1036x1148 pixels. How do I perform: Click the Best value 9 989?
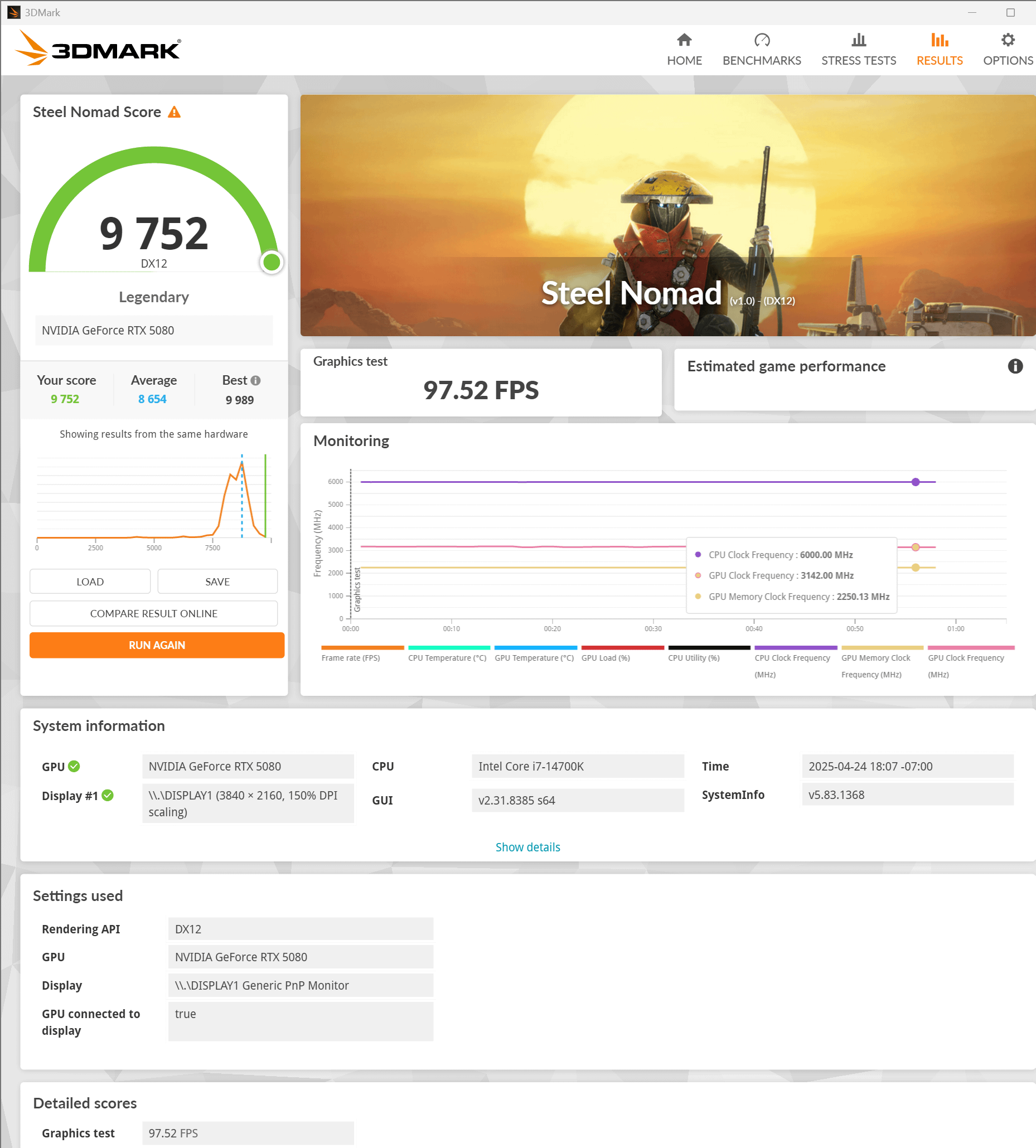[x=240, y=400]
